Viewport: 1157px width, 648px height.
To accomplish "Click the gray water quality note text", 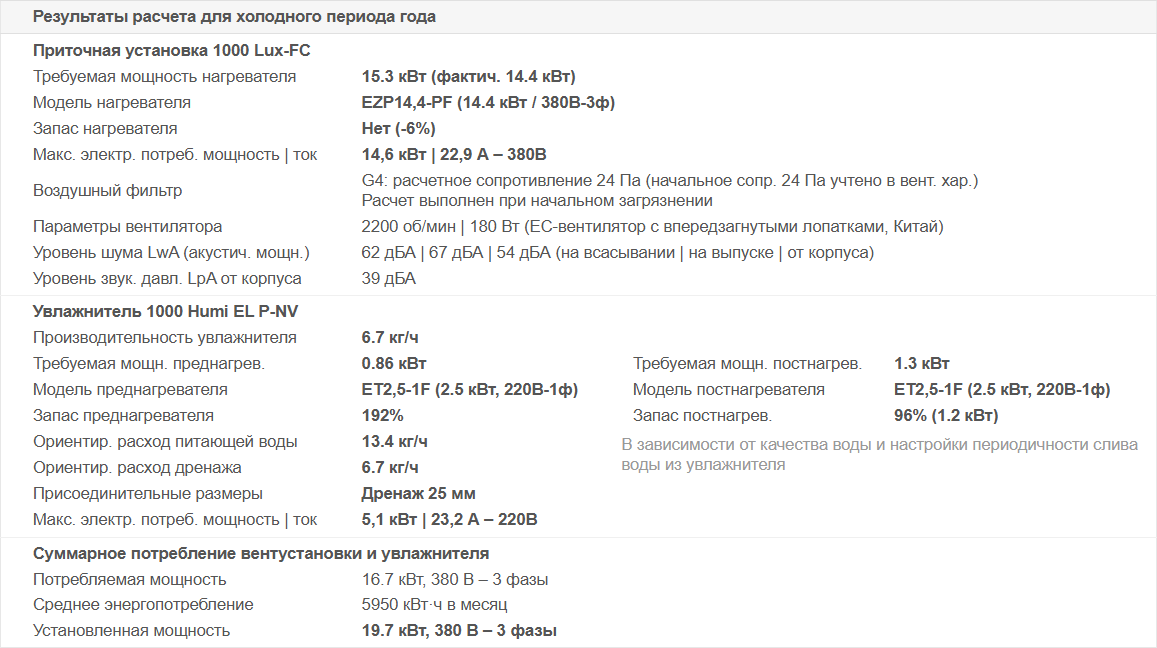I will tap(879, 454).
